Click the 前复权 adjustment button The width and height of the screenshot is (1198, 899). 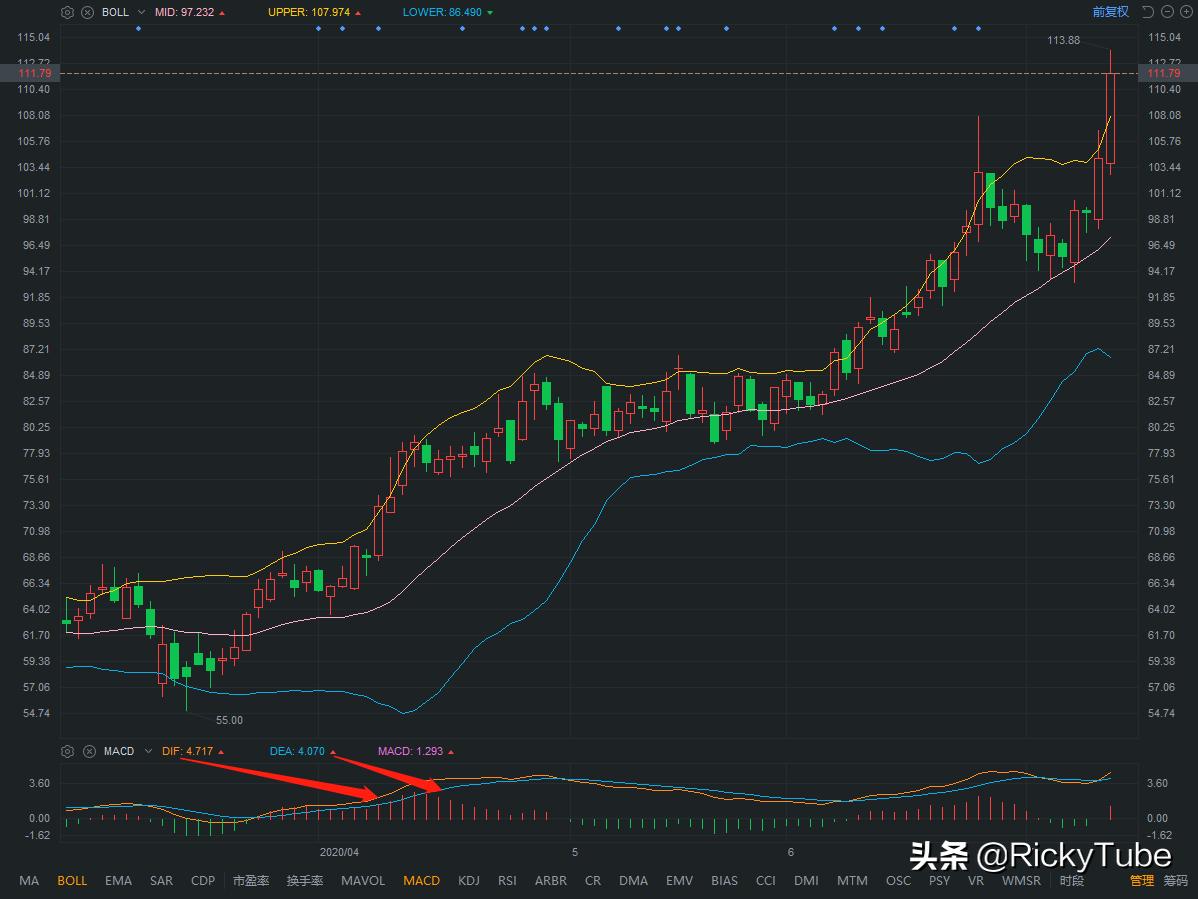point(1108,11)
